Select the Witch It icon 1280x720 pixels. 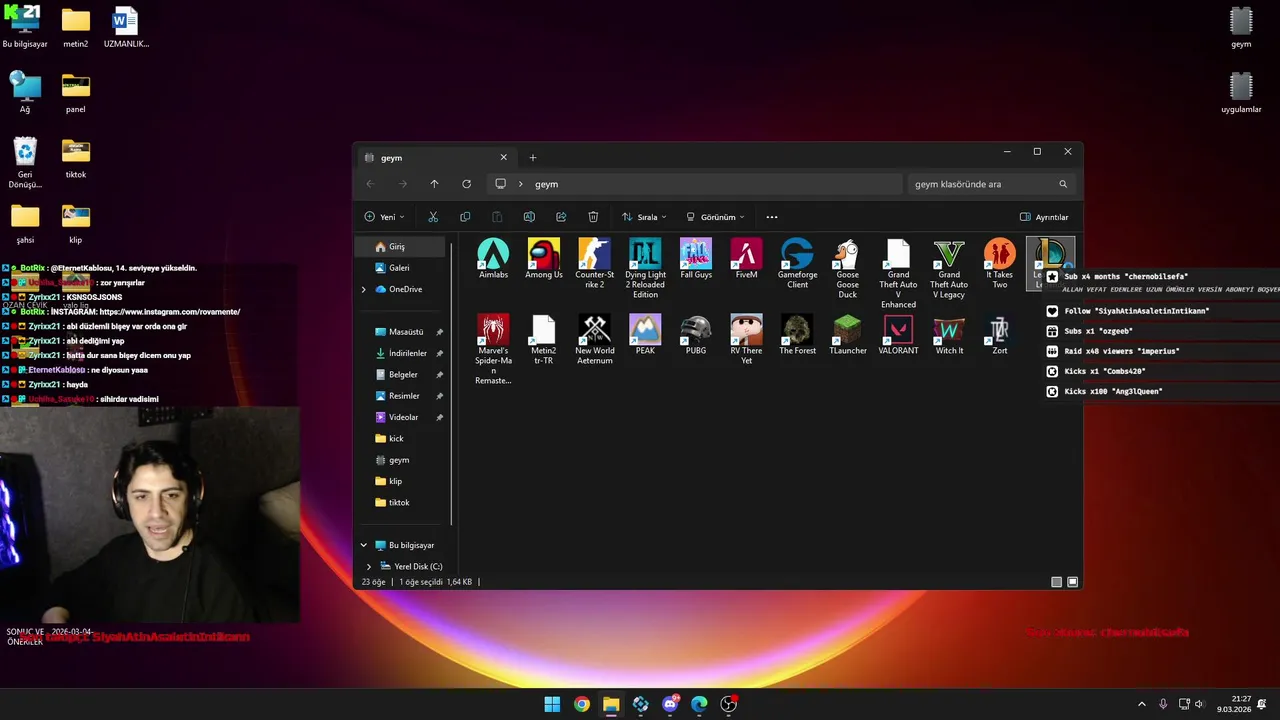949,335
